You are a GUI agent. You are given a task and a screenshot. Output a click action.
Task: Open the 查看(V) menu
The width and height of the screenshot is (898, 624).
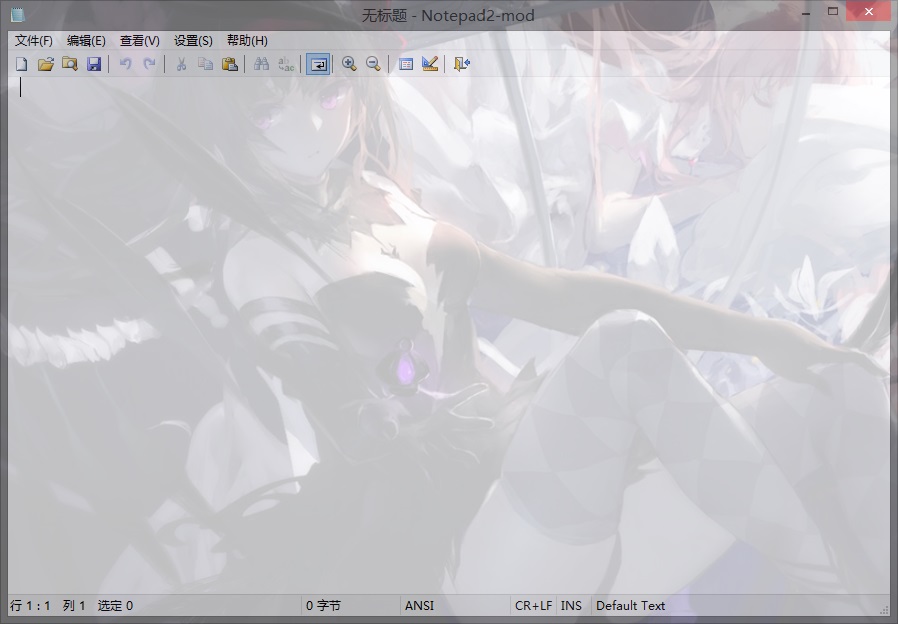[x=139, y=41]
